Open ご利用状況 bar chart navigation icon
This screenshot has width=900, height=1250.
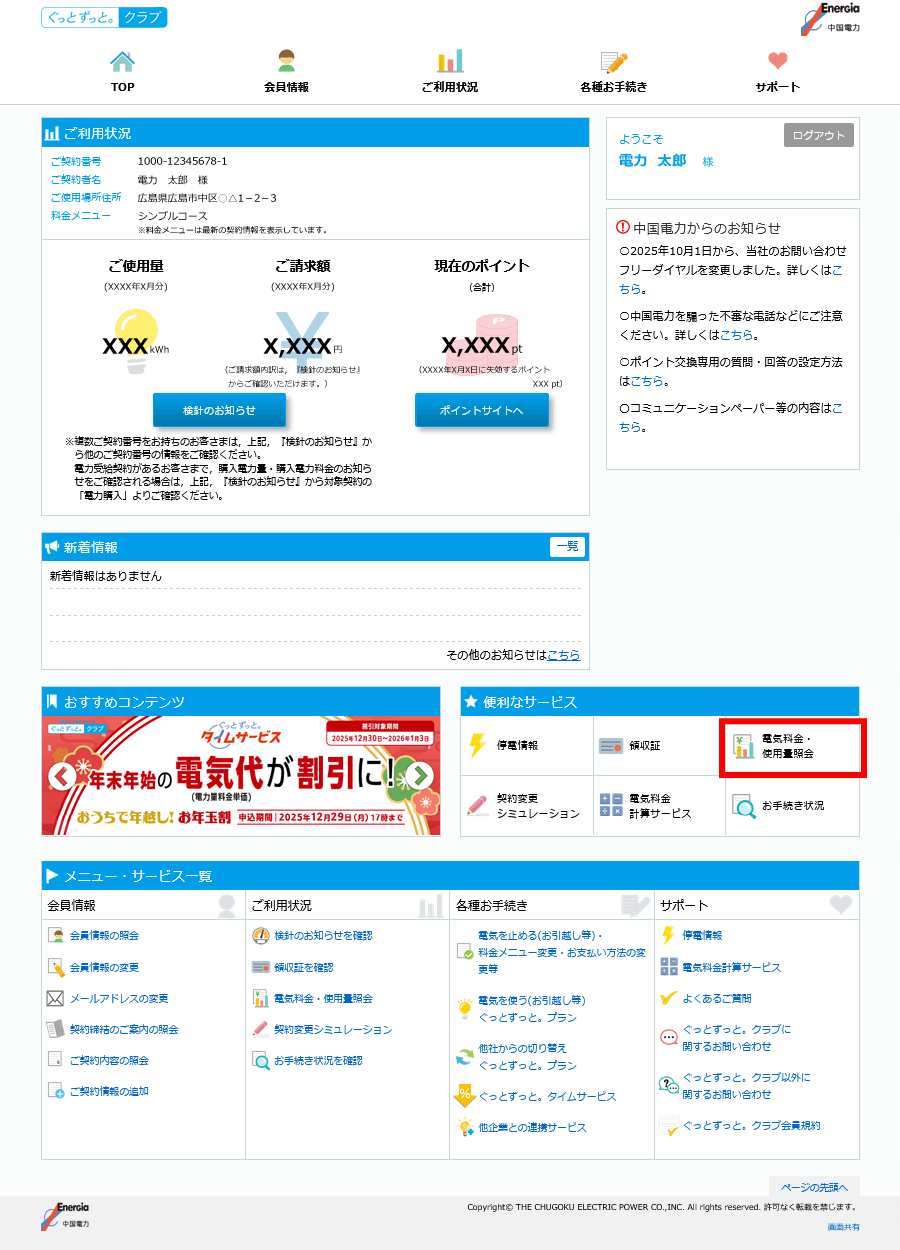pos(450,62)
